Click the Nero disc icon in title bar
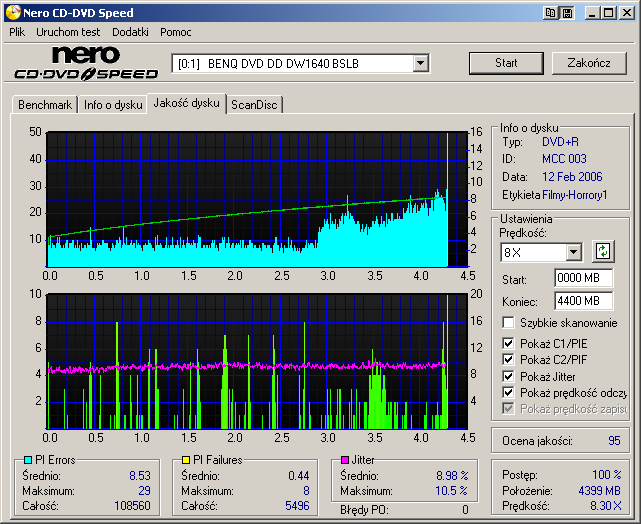The height and width of the screenshot is (524, 641). pos(13,13)
